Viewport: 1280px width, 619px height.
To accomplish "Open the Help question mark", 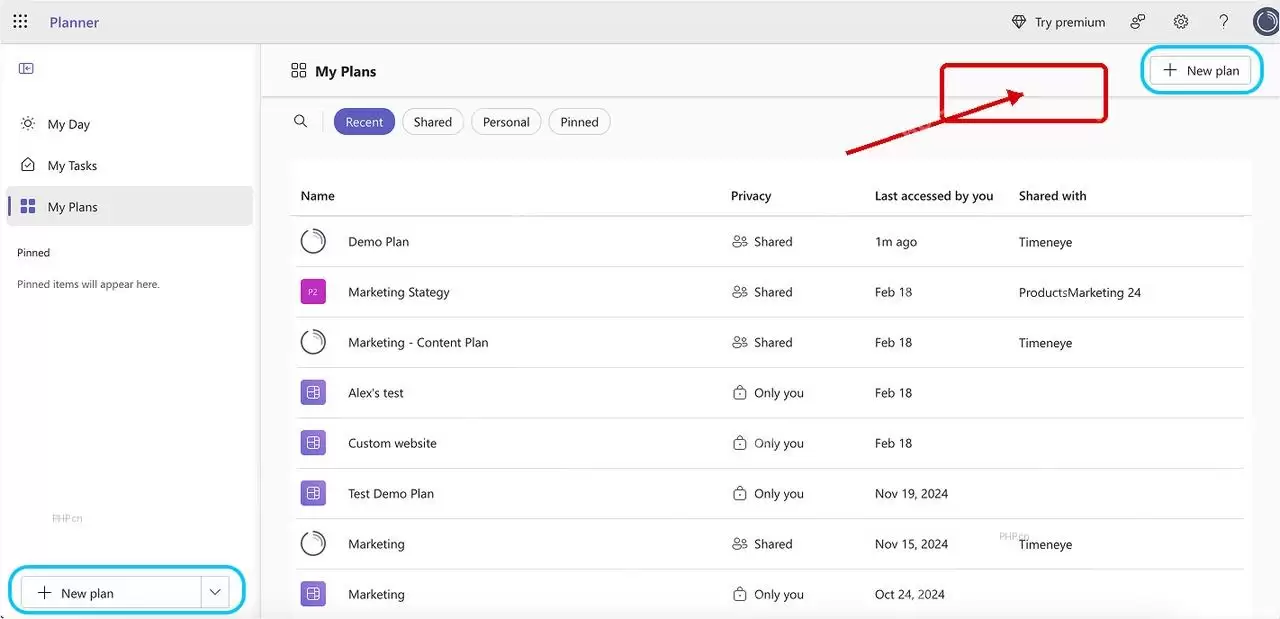I will click(x=1224, y=22).
